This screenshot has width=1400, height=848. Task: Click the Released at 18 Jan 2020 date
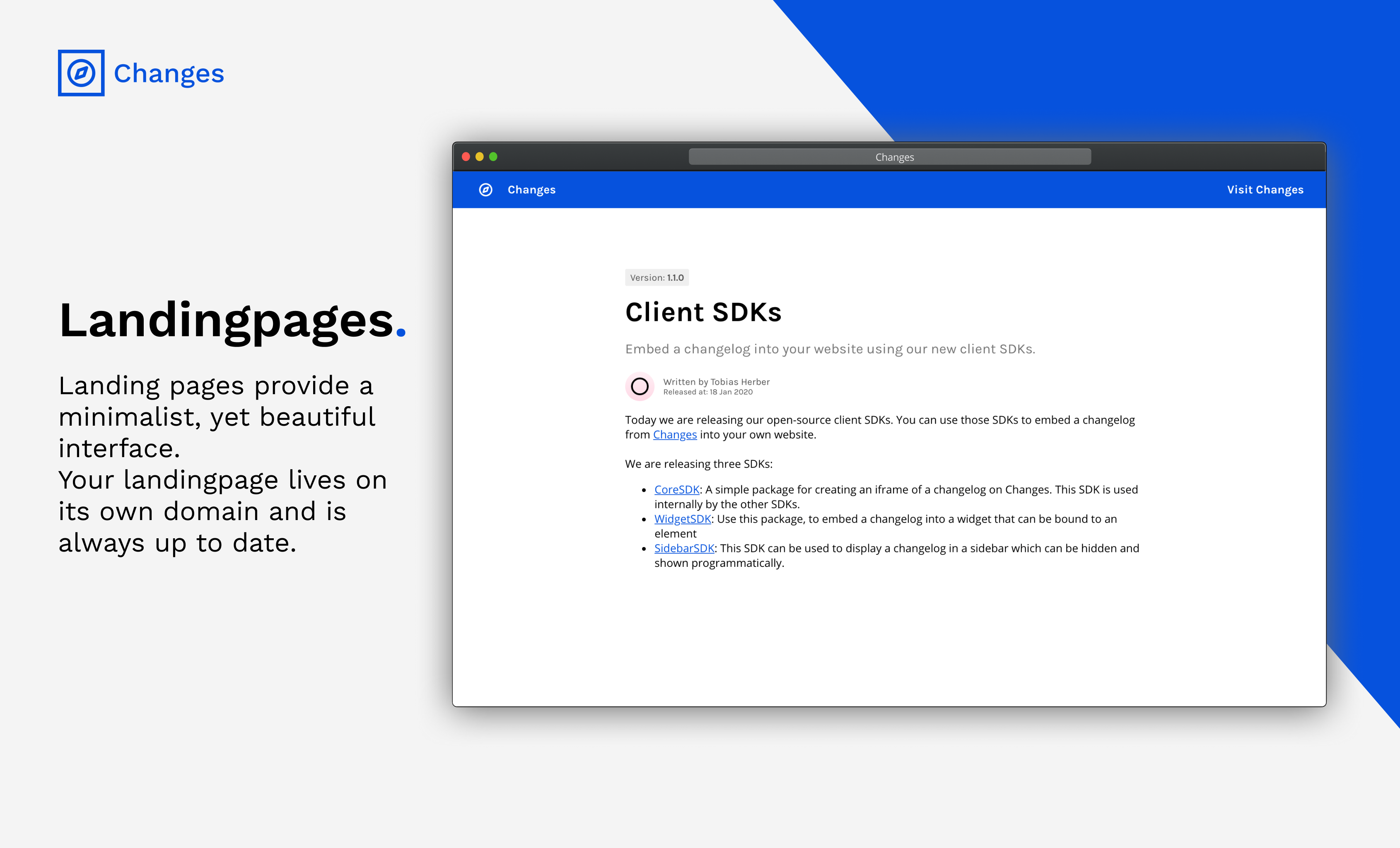tap(708, 393)
